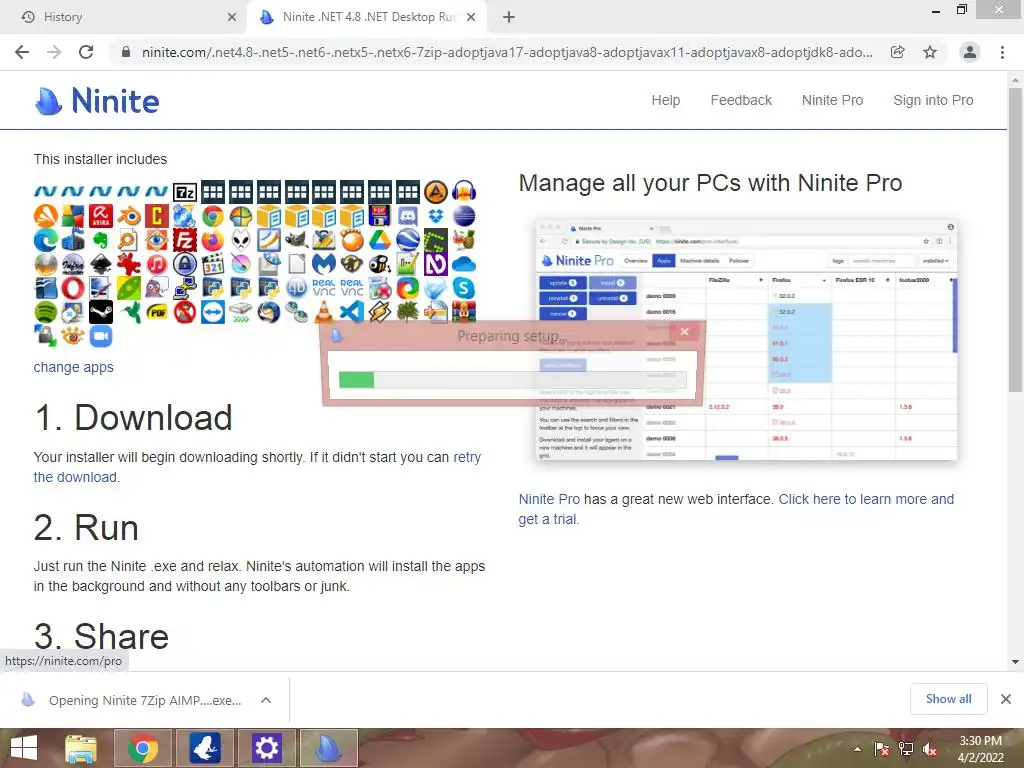This screenshot has height=768, width=1024.
Task: Open Ninite Pro from top navigation
Action: click(832, 100)
